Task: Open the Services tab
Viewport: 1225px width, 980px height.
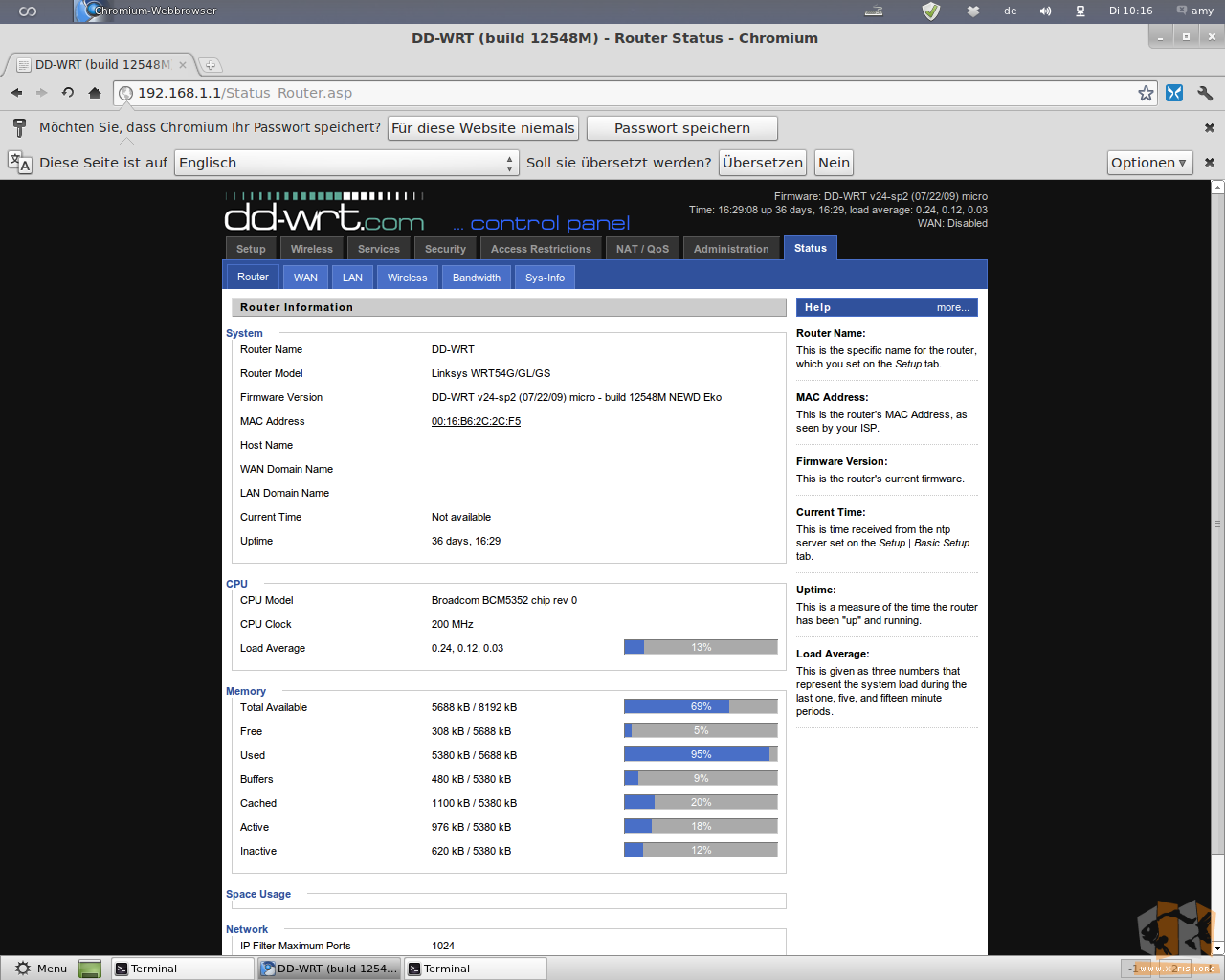Action: point(379,249)
